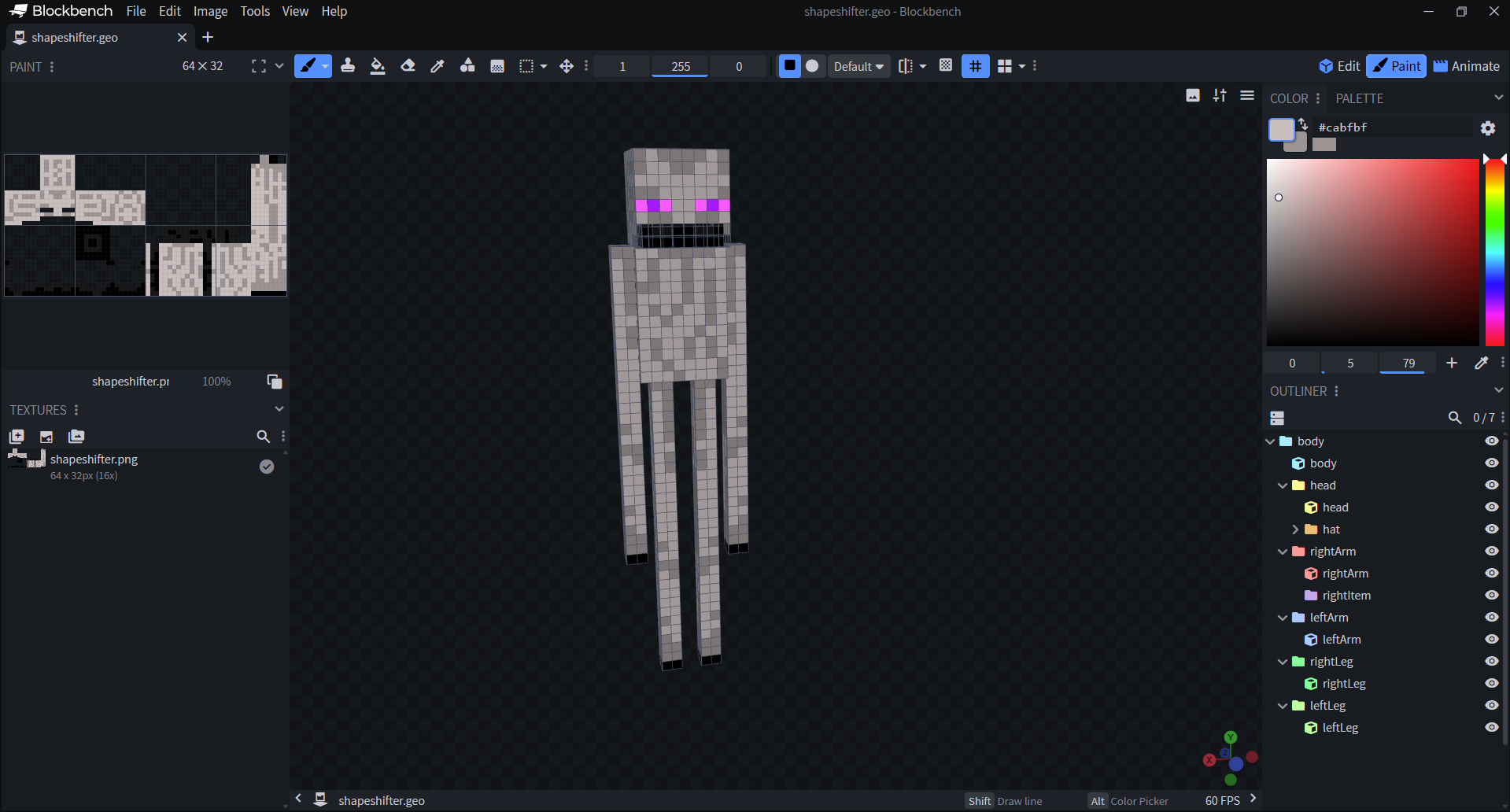Close the shapeshifter.geo tab
The image size is (1510, 812).
pyautogui.click(x=183, y=37)
